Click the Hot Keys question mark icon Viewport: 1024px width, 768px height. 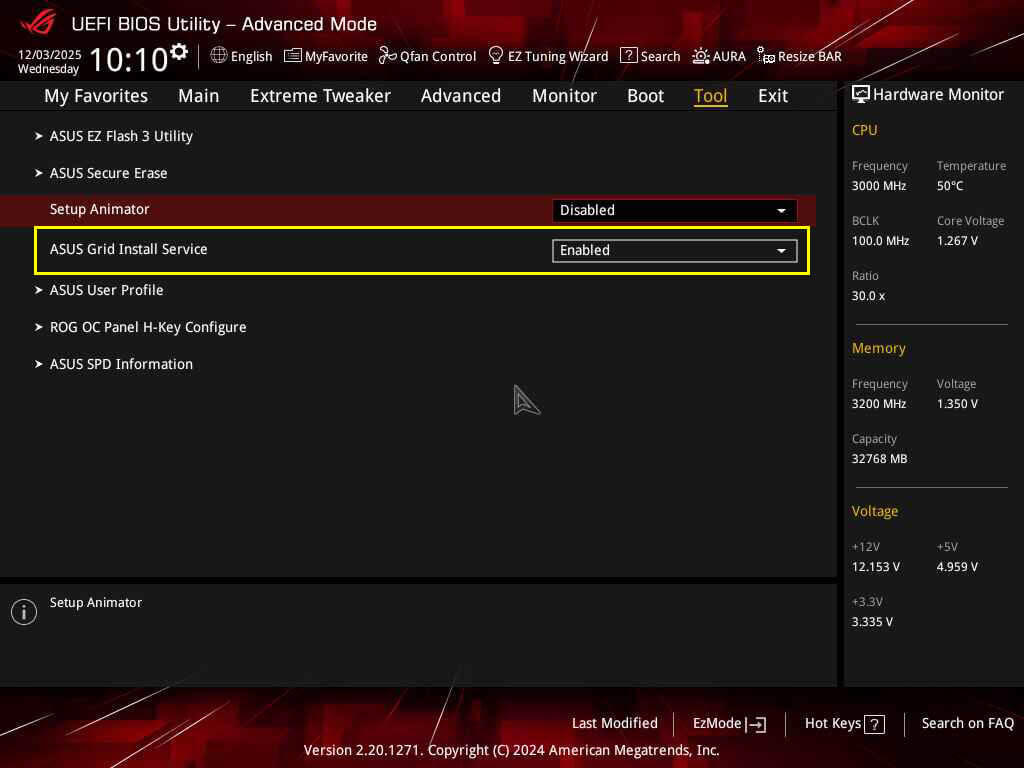click(x=875, y=724)
